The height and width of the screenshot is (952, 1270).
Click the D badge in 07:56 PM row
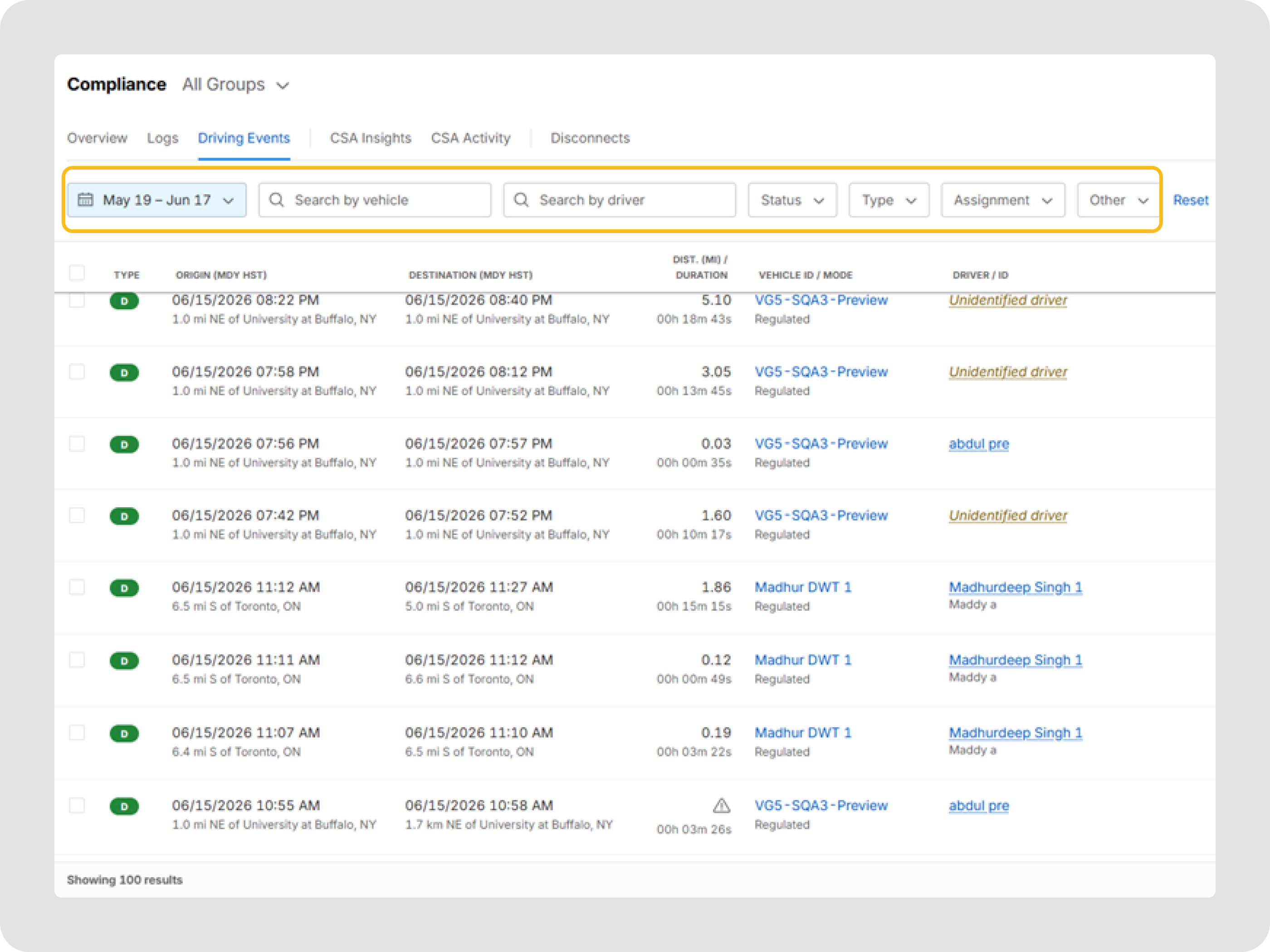point(124,445)
